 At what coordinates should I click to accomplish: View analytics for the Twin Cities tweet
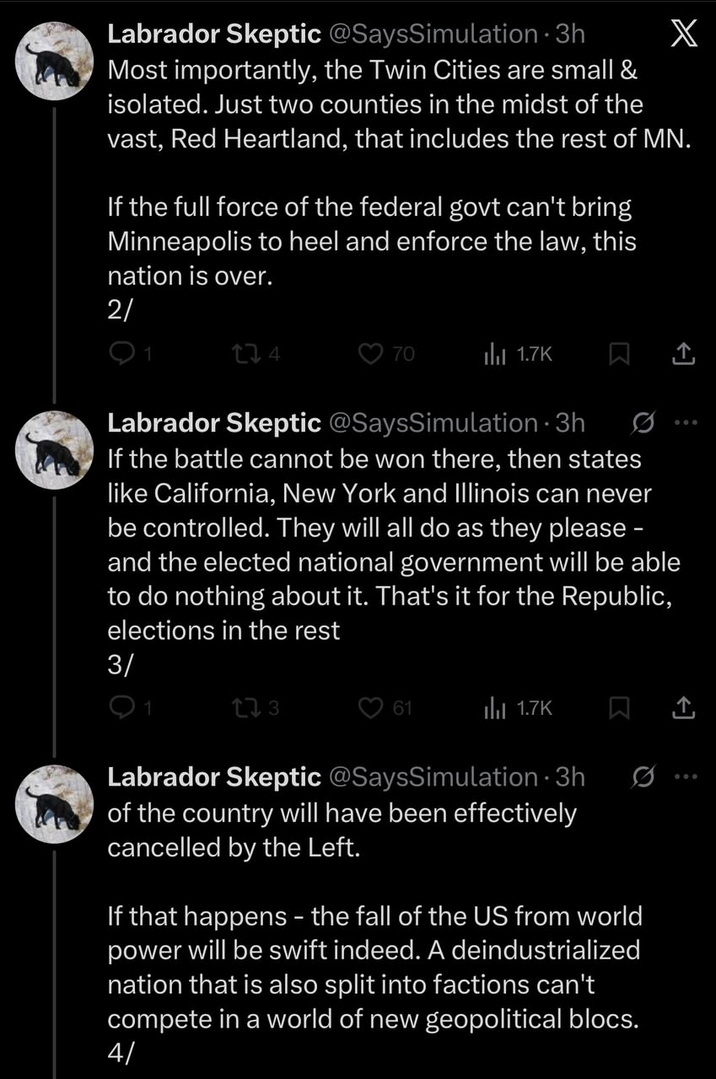[492, 353]
